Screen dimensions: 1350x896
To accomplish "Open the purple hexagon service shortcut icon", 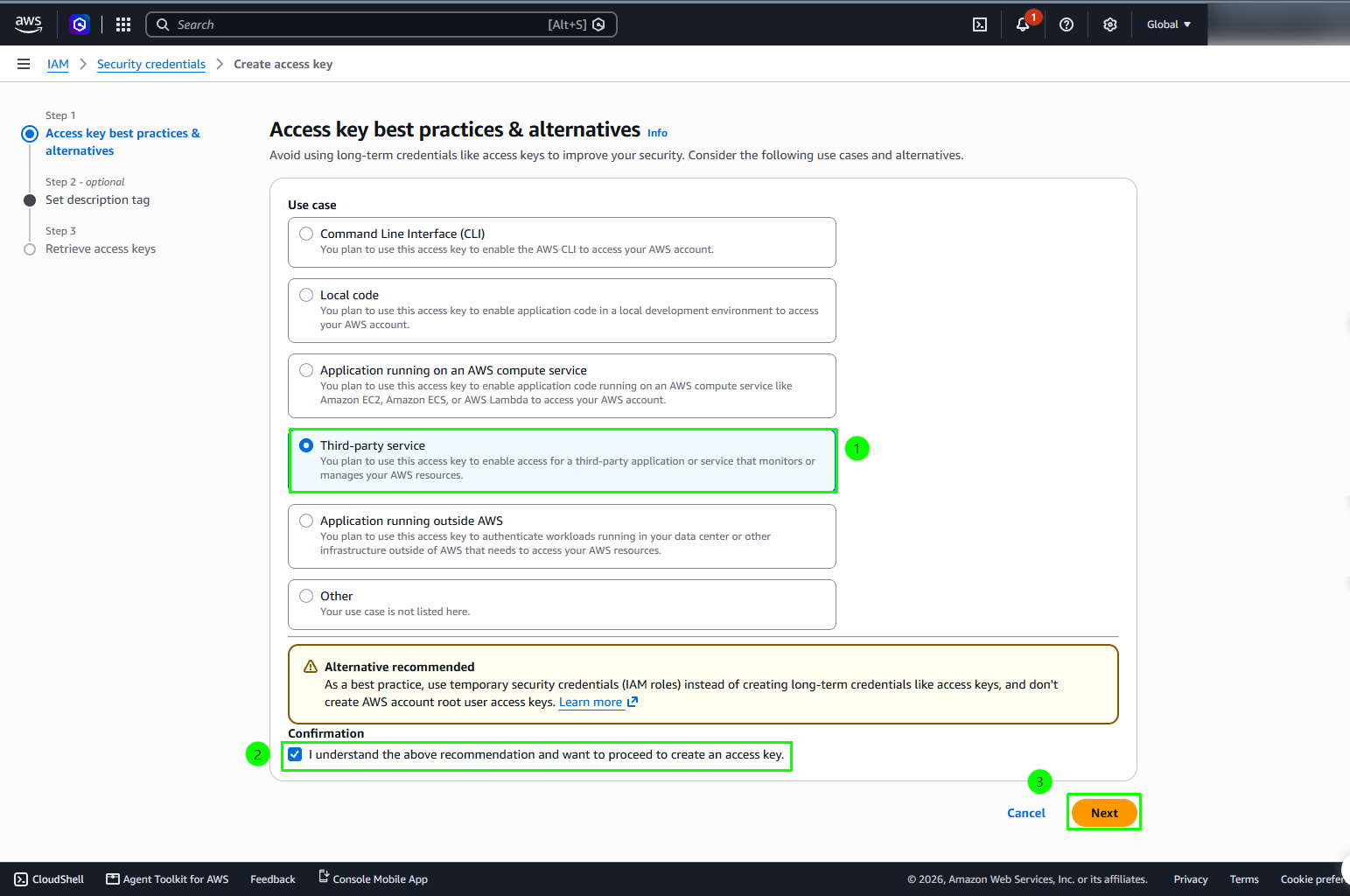I will click(80, 24).
